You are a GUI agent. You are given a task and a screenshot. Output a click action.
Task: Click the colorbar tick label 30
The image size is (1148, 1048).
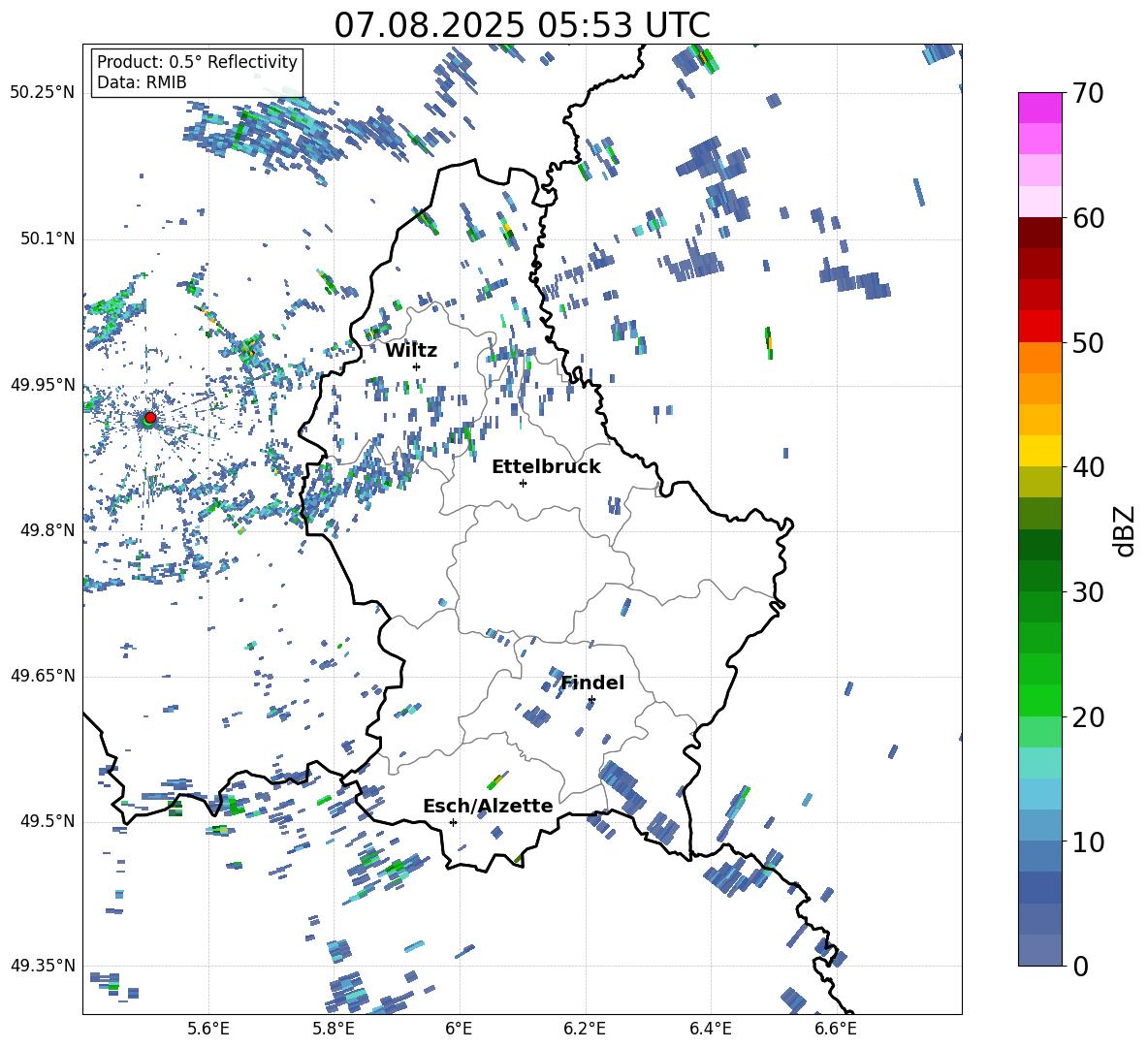(x=1088, y=592)
